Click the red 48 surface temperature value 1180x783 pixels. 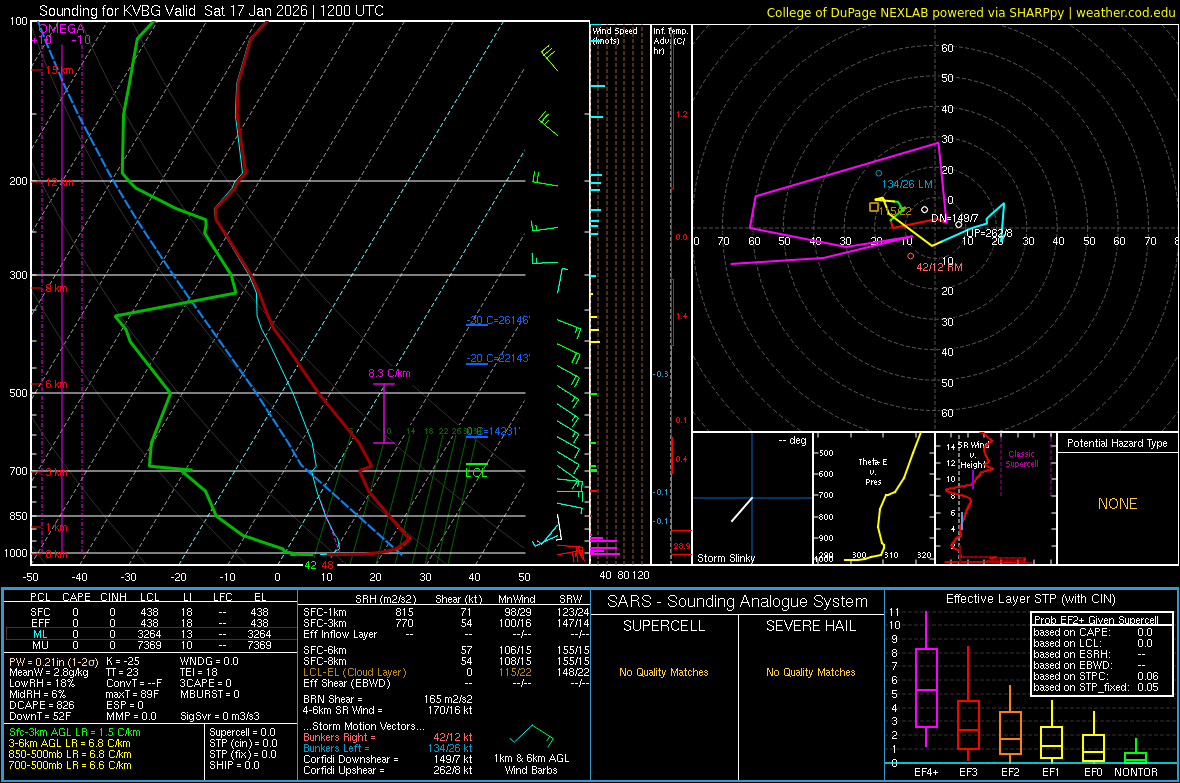pos(327,565)
